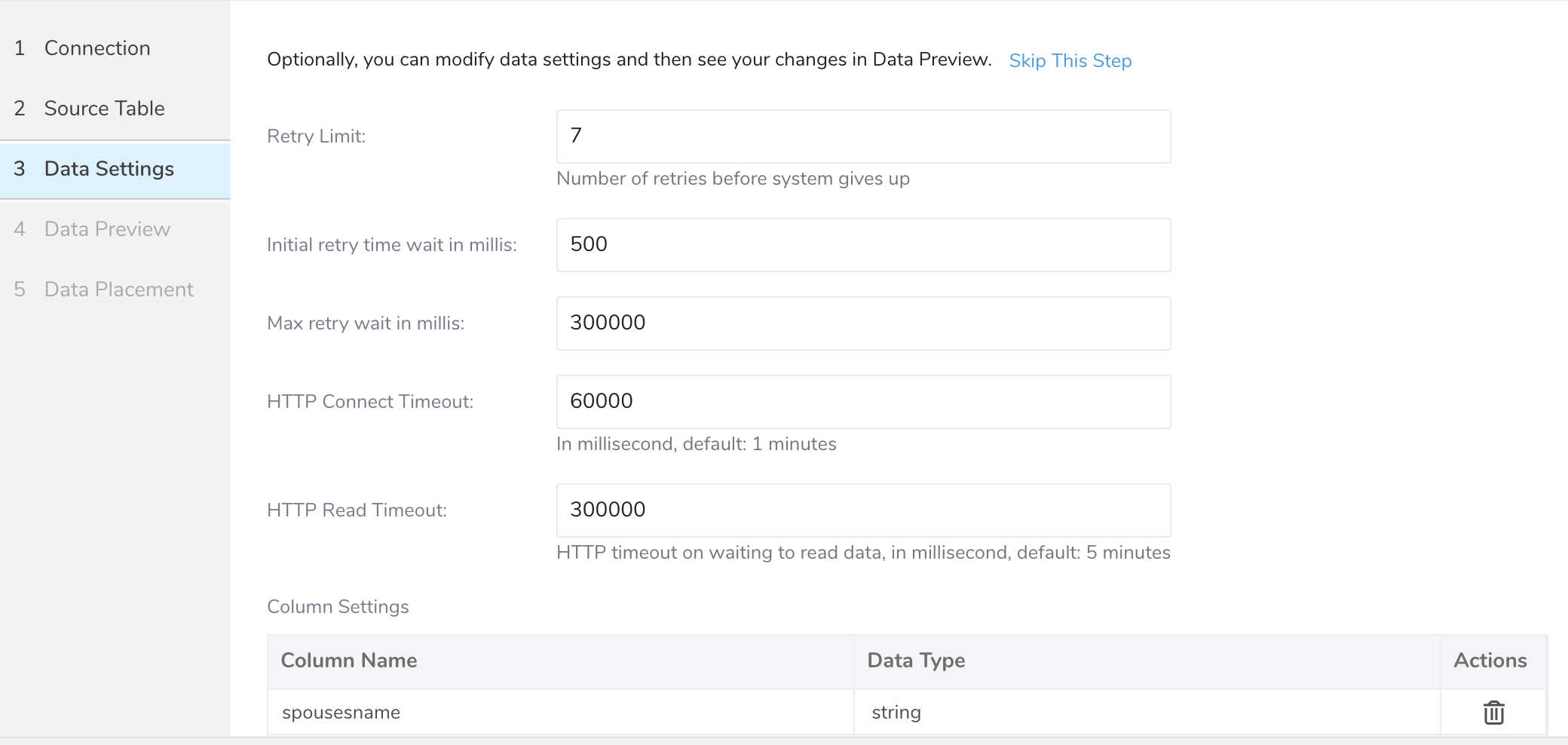The width and height of the screenshot is (1568, 745).
Task: Click the Retry Limit input field
Action: 863,136
